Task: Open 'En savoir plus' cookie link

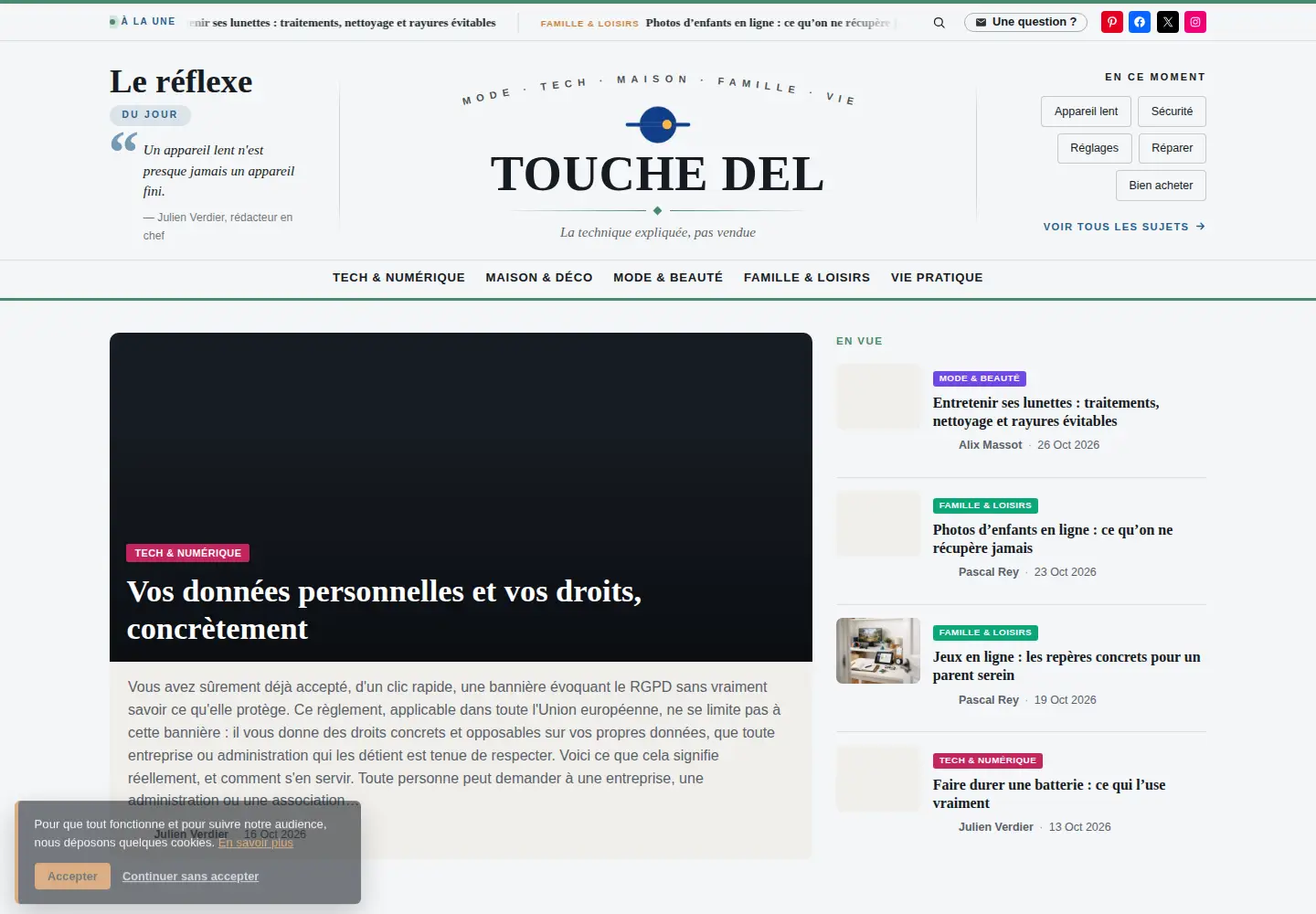Action: (x=256, y=843)
